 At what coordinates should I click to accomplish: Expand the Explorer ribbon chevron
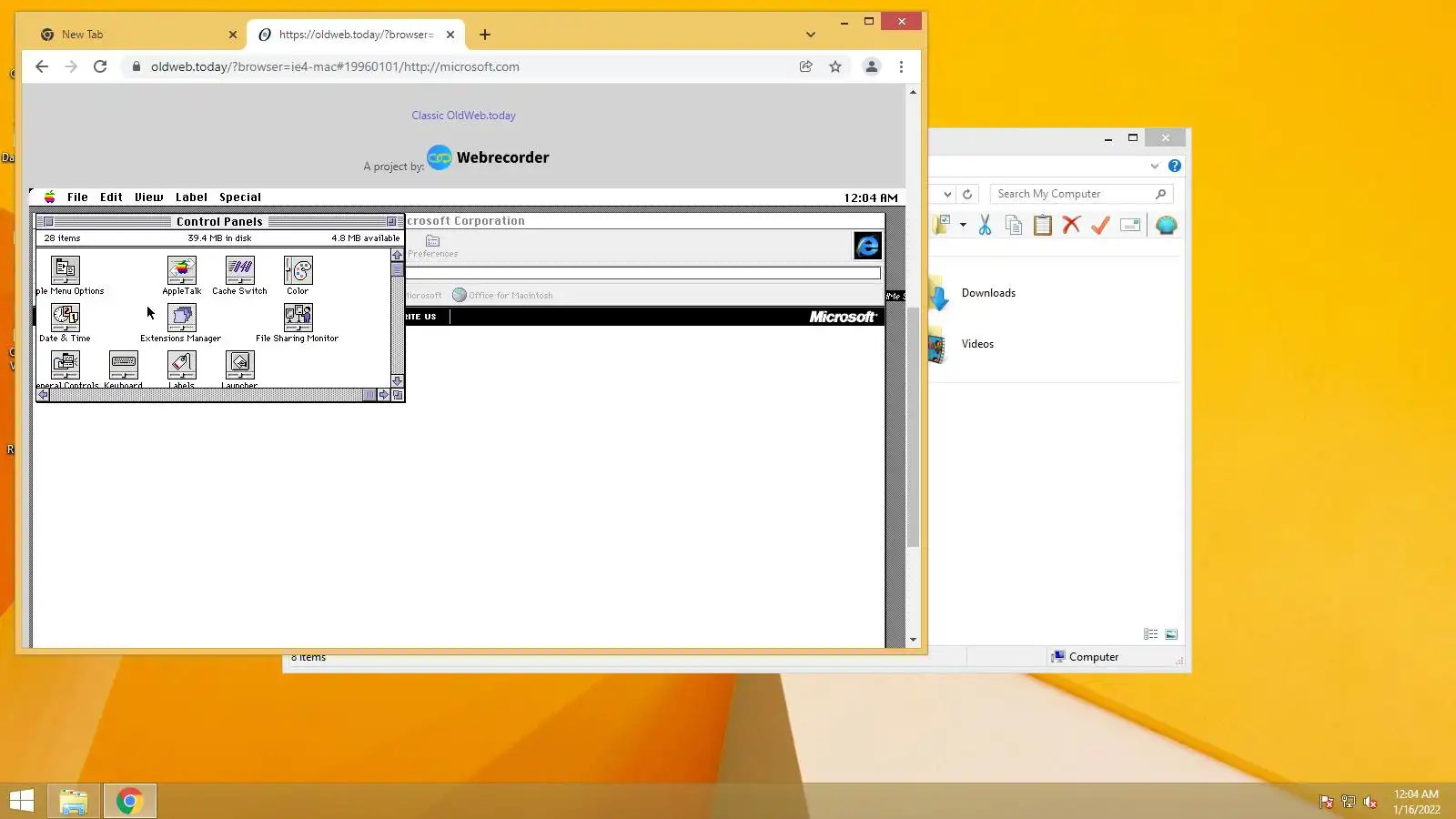point(1155,166)
